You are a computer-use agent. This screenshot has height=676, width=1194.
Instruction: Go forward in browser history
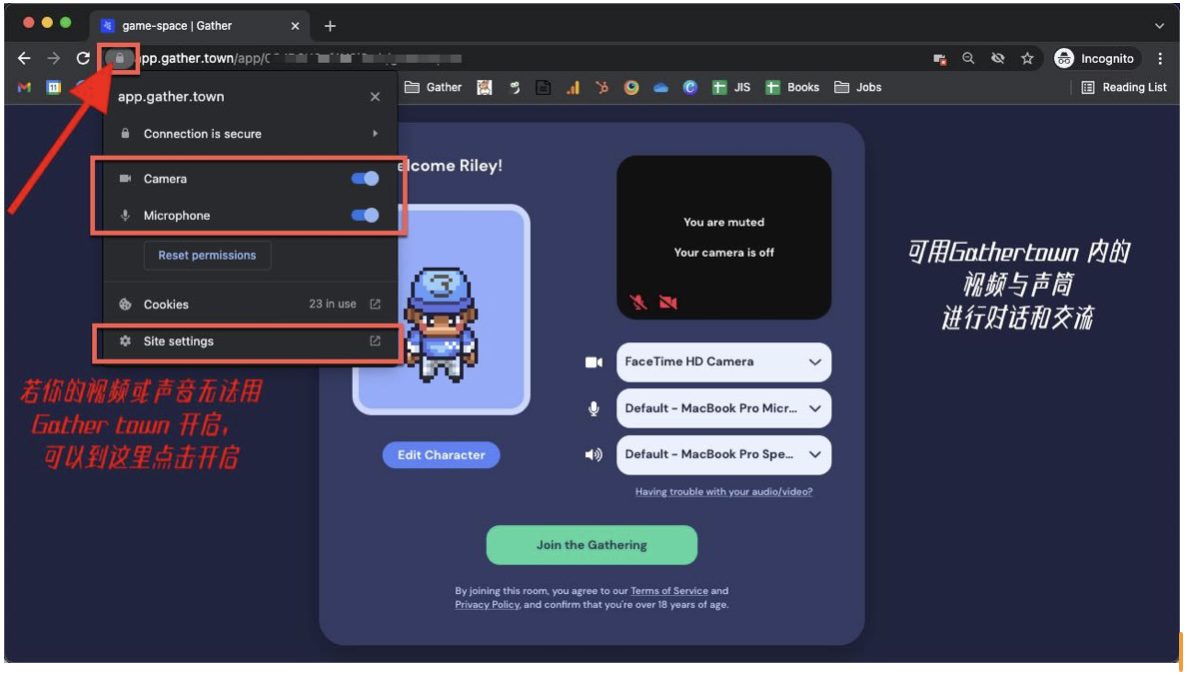pos(53,58)
